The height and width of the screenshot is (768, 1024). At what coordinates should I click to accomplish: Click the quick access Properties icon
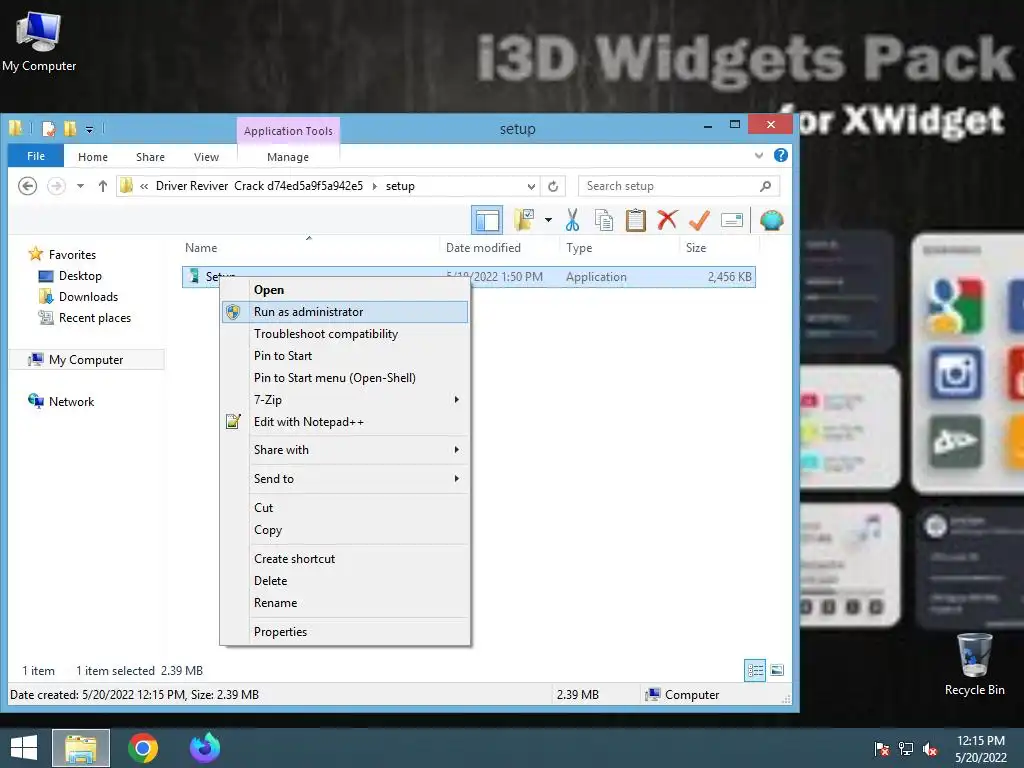point(49,129)
